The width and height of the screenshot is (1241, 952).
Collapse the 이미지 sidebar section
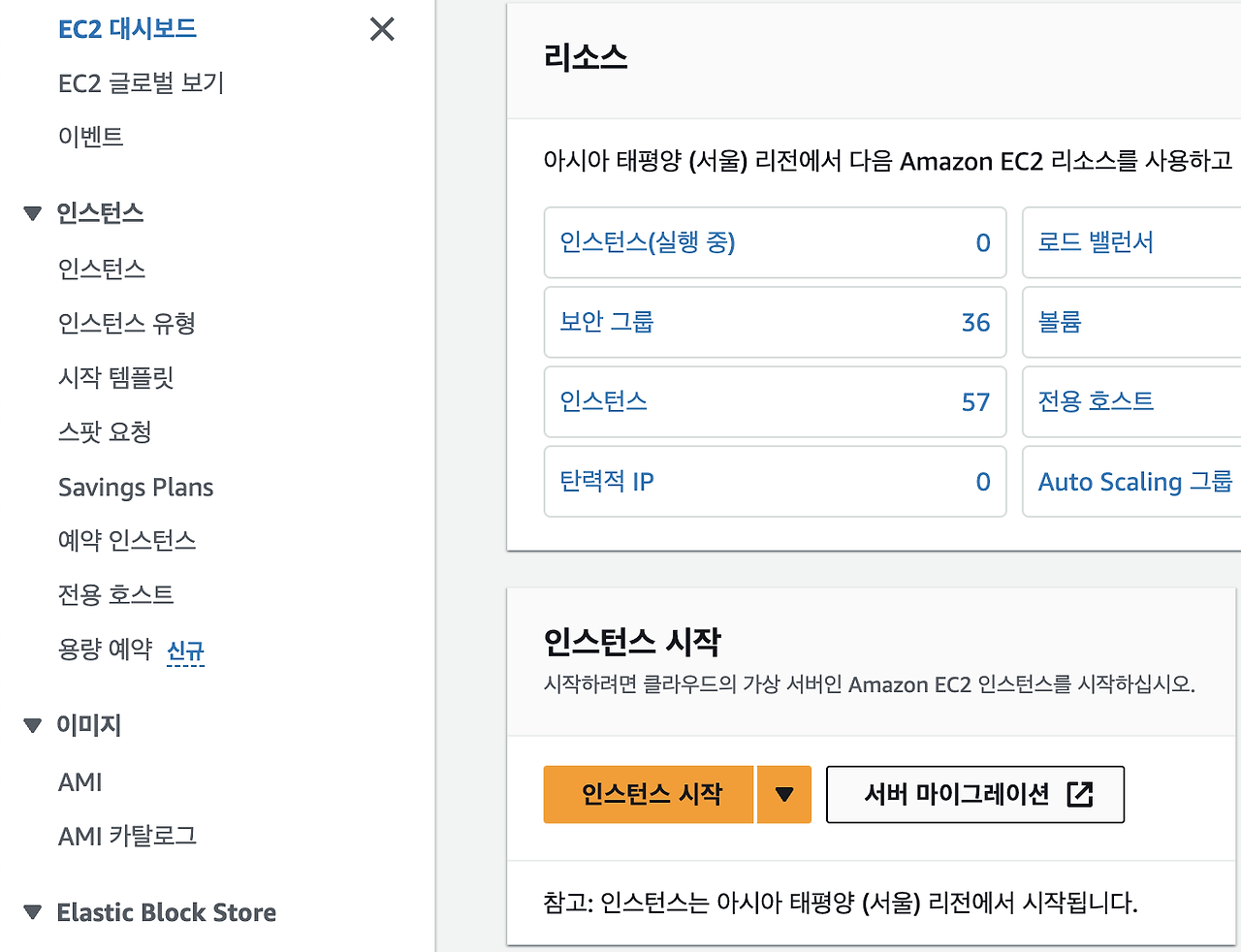[33, 725]
